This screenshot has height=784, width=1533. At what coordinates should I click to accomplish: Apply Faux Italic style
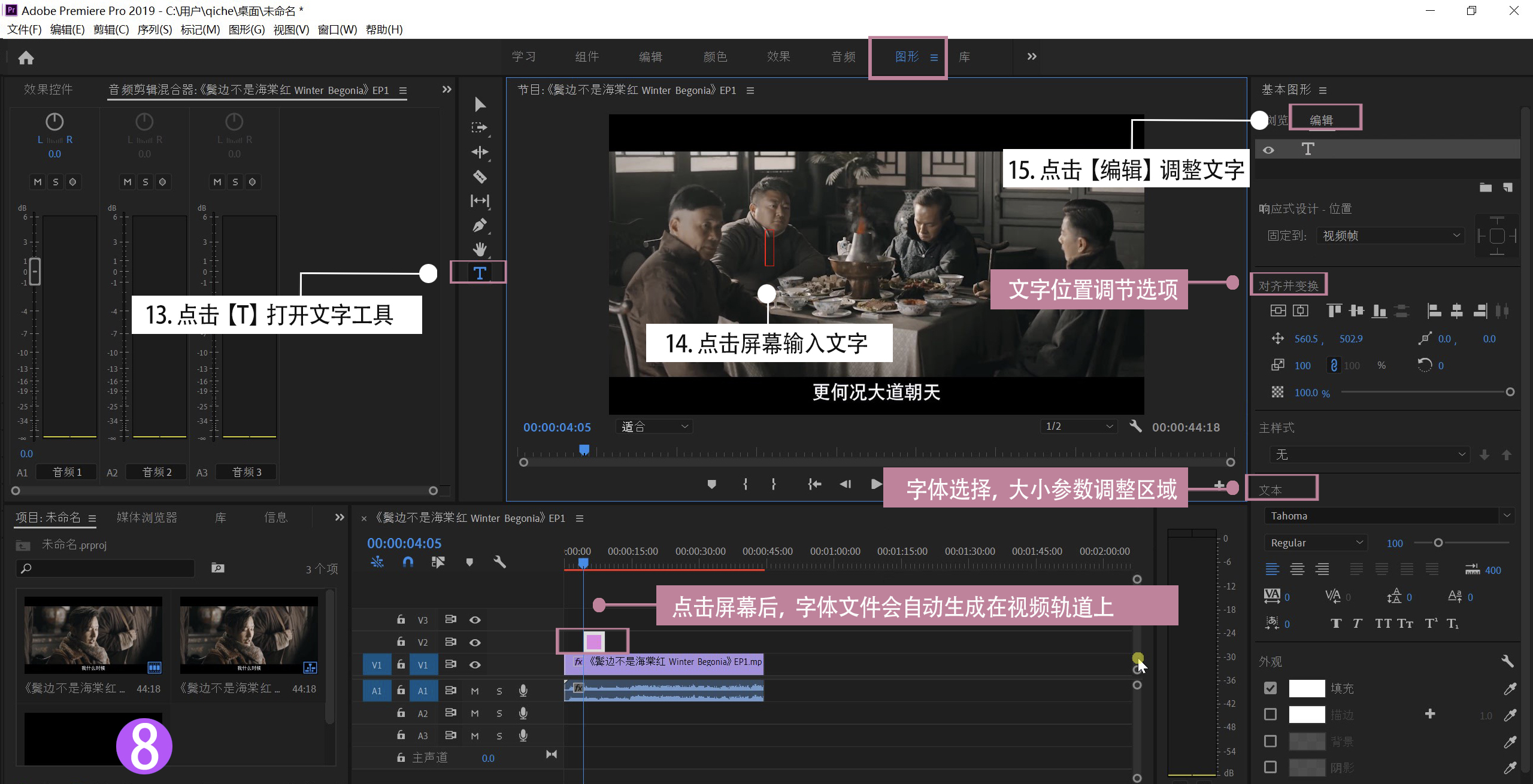point(1357,624)
